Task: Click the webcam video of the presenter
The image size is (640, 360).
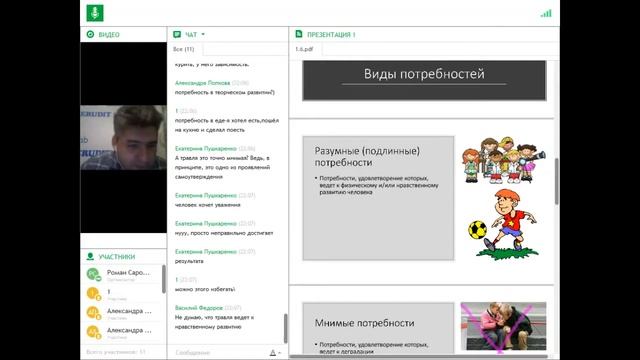Action: 123,138
